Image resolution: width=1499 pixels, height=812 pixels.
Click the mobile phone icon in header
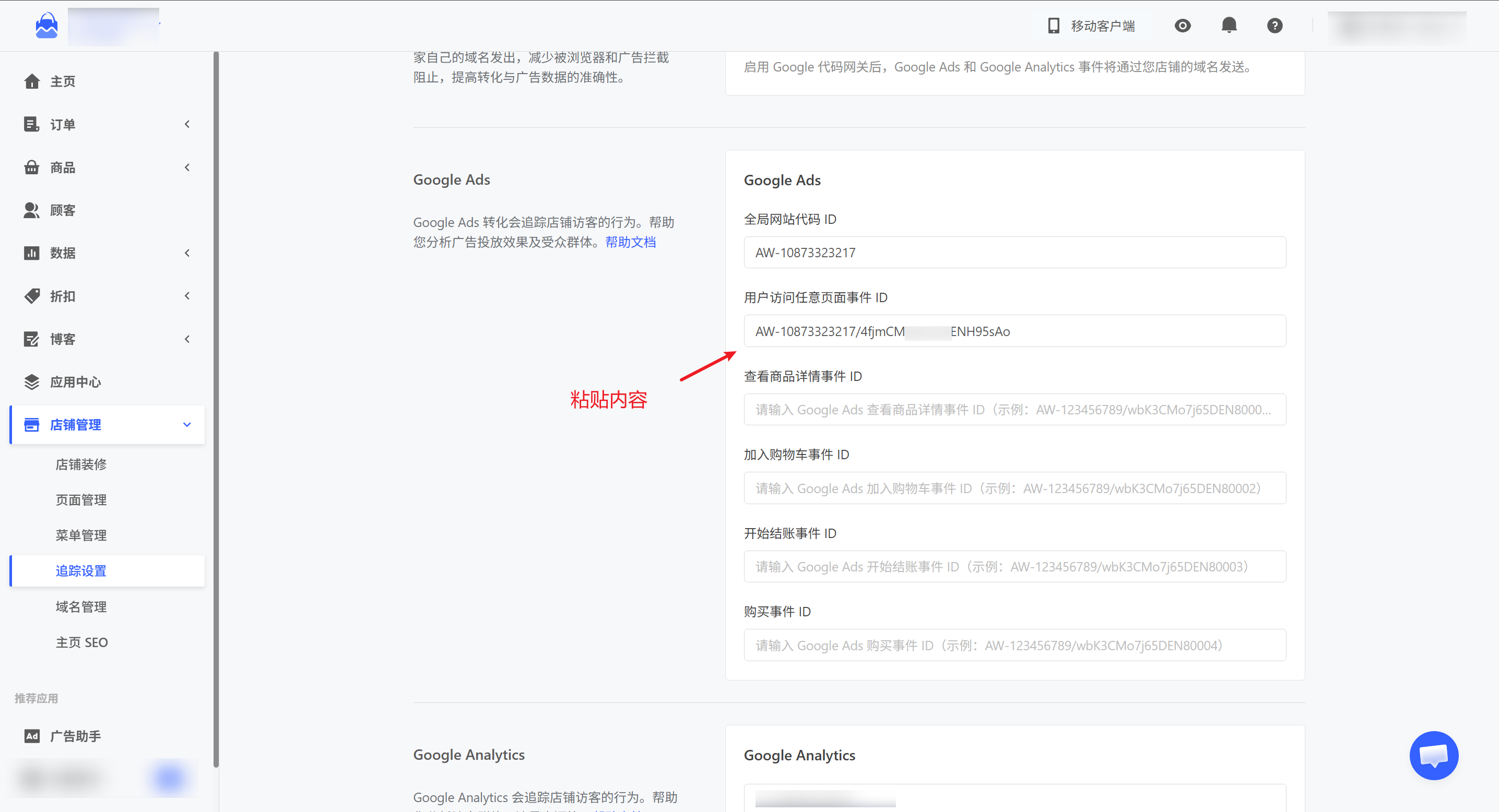[x=1053, y=26]
